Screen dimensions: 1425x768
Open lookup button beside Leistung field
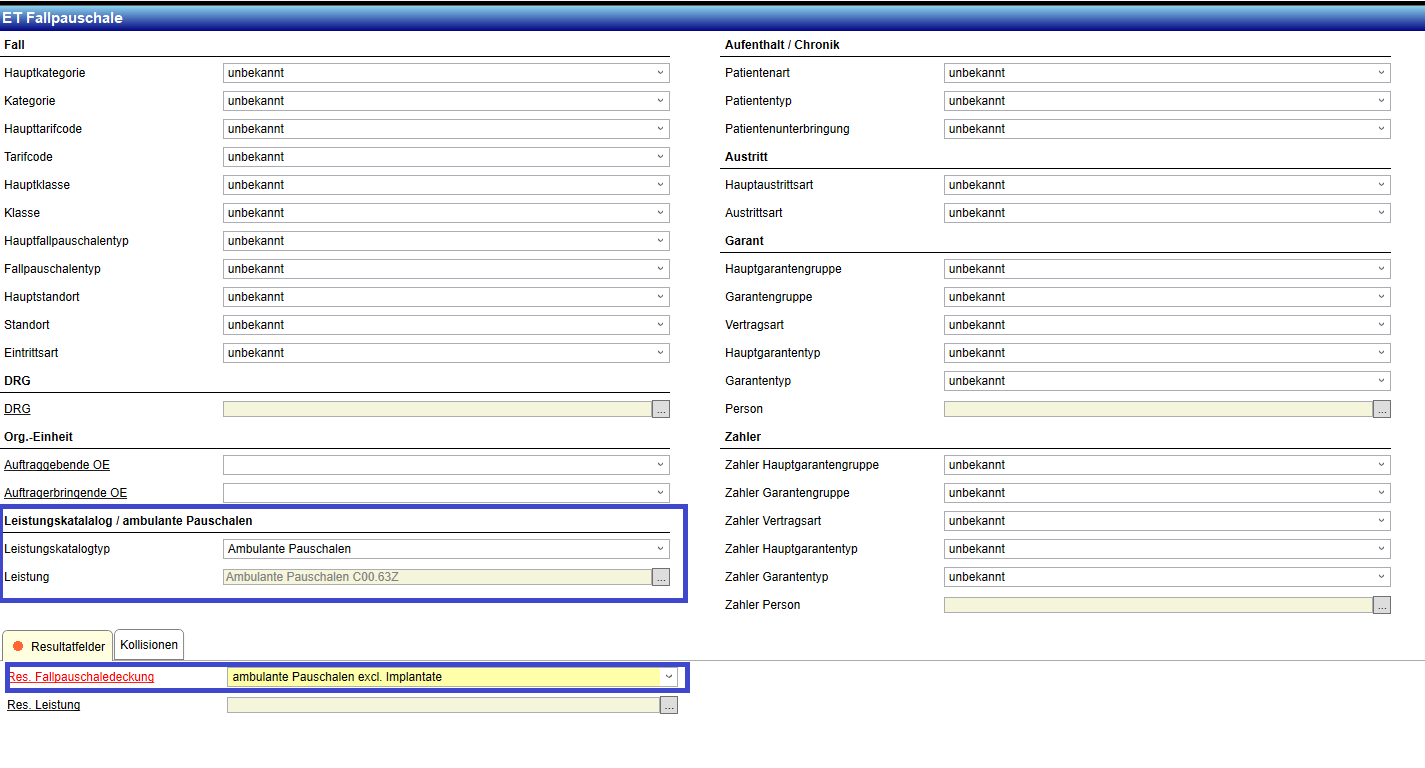(661, 577)
